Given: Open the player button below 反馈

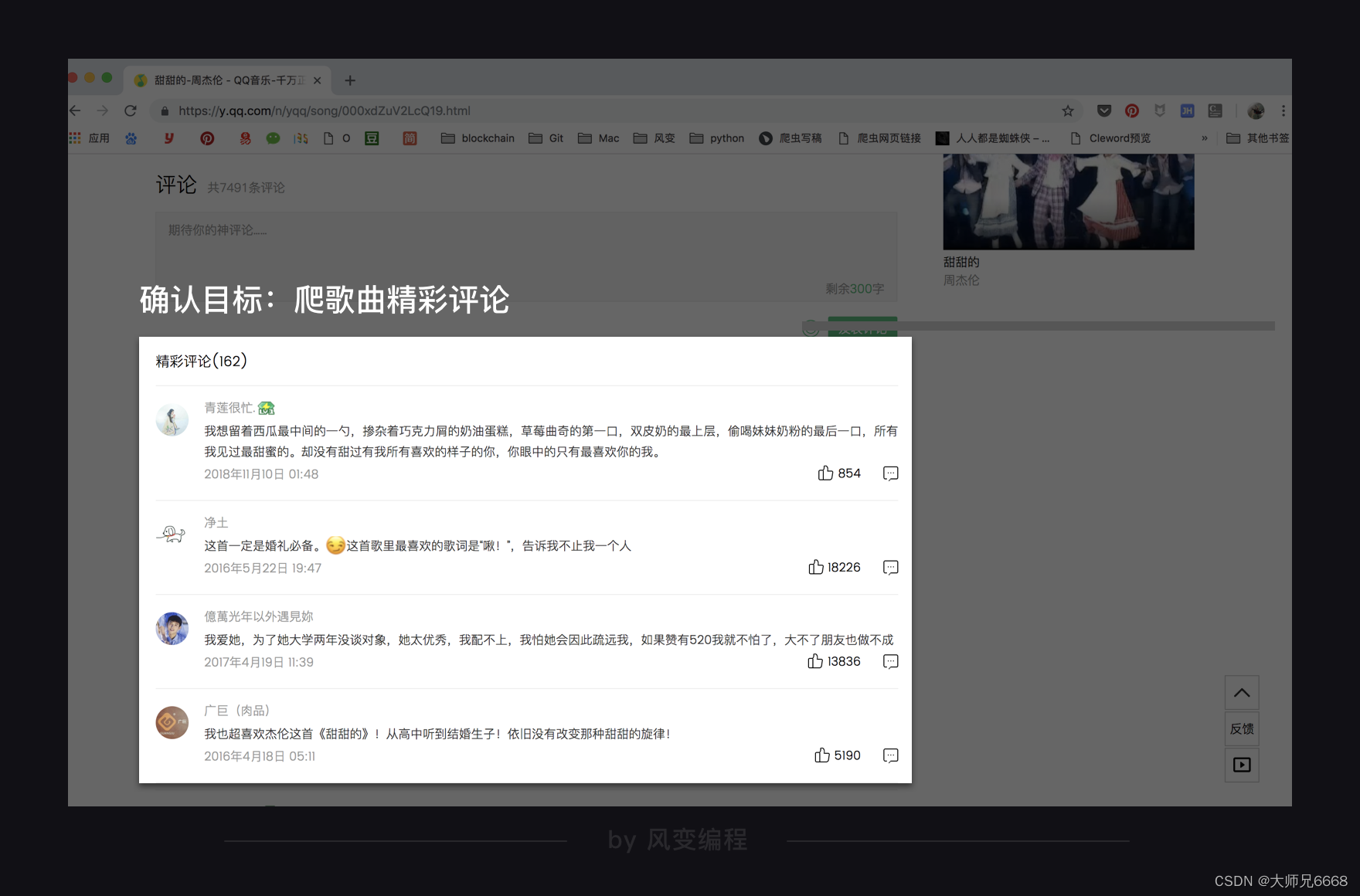Looking at the screenshot, I should [x=1242, y=765].
